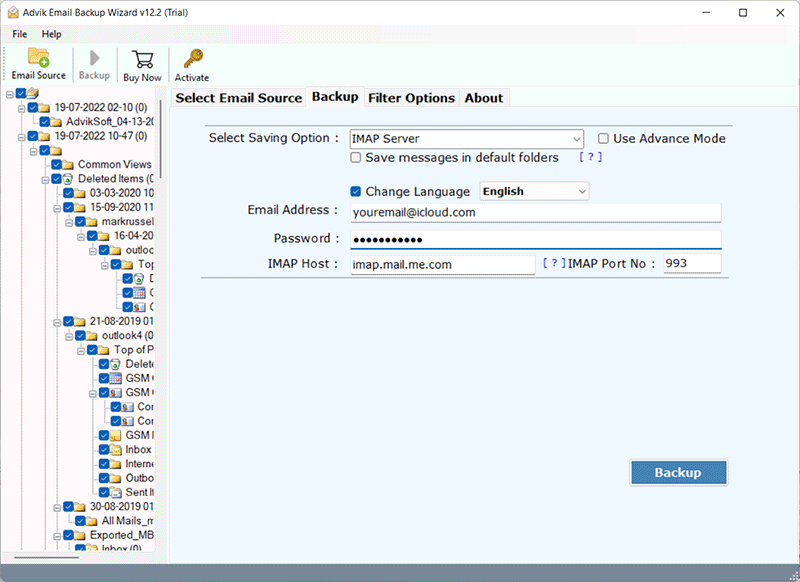The image size is (800, 582).
Task: Open the File menu
Action: (x=20, y=34)
